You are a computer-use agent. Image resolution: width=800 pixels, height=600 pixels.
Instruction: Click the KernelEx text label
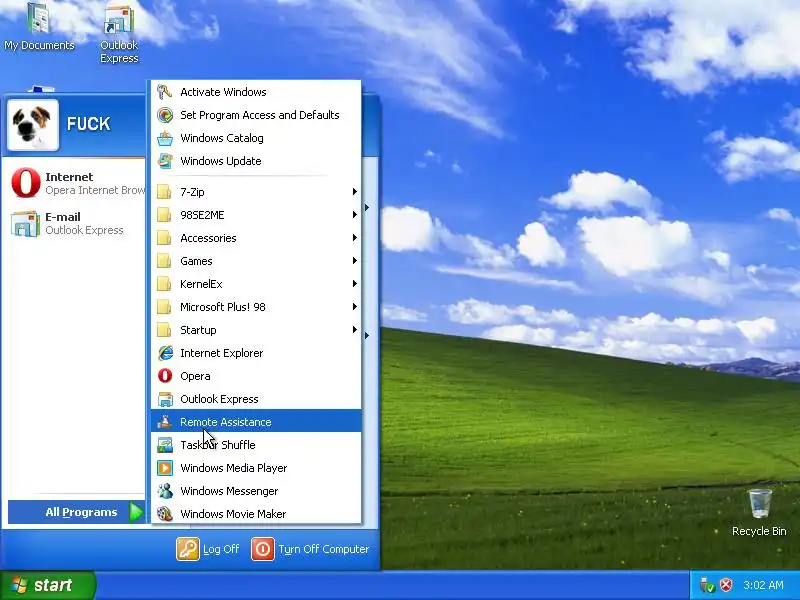(x=201, y=284)
